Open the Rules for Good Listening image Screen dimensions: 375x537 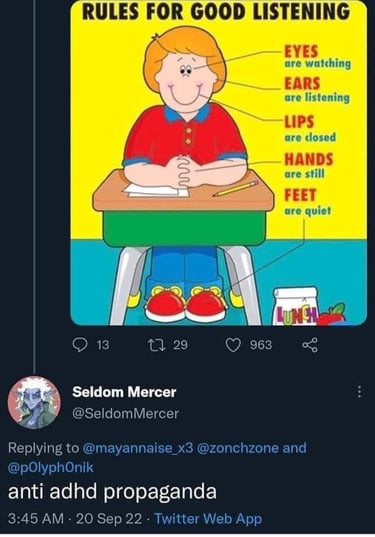[218, 163]
